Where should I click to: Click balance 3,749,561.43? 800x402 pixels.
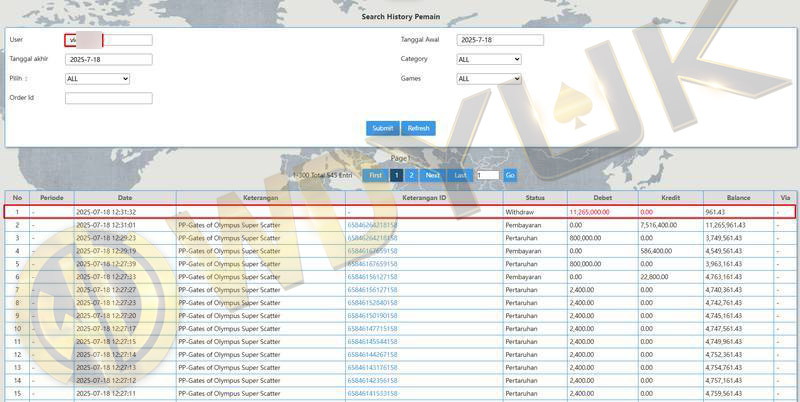pyautogui.click(x=723, y=238)
